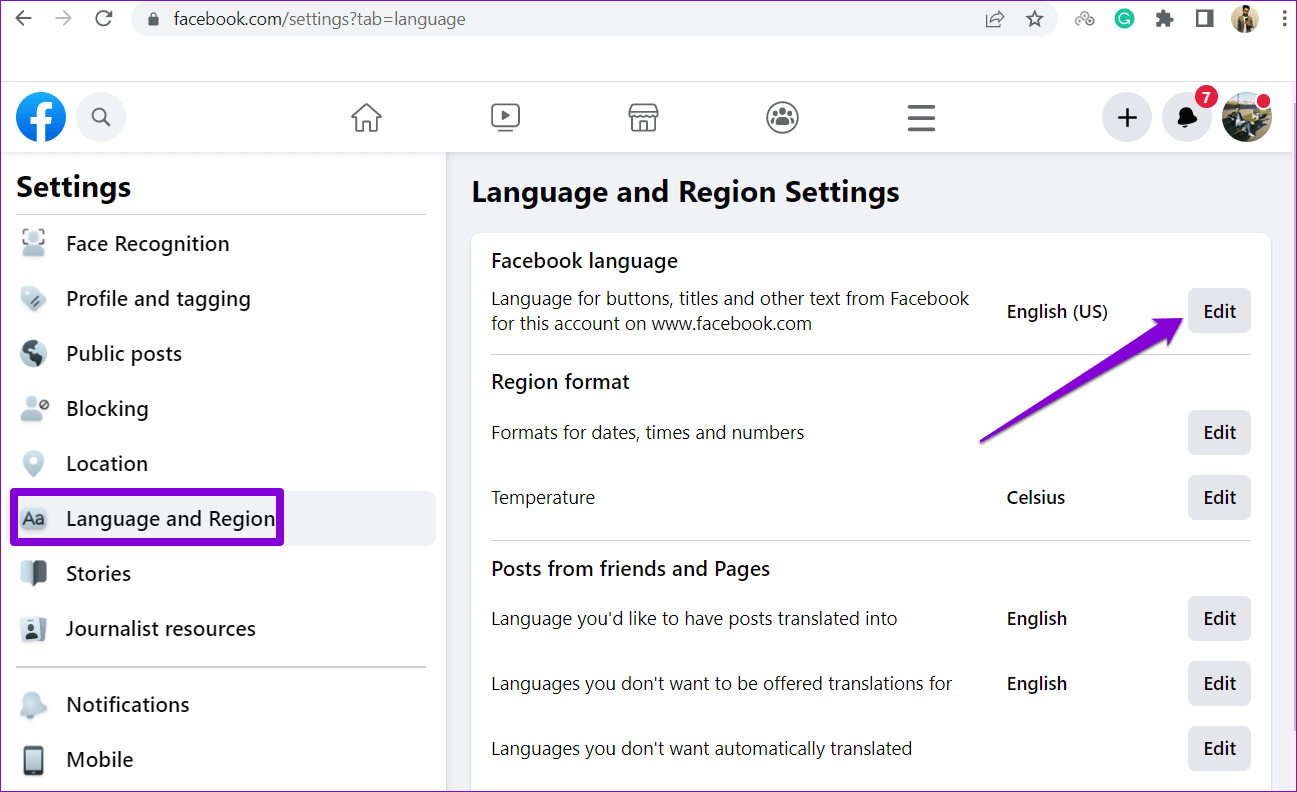1297x792 pixels.
Task: Edit the Temperature setting
Action: pyautogui.click(x=1219, y=497)
